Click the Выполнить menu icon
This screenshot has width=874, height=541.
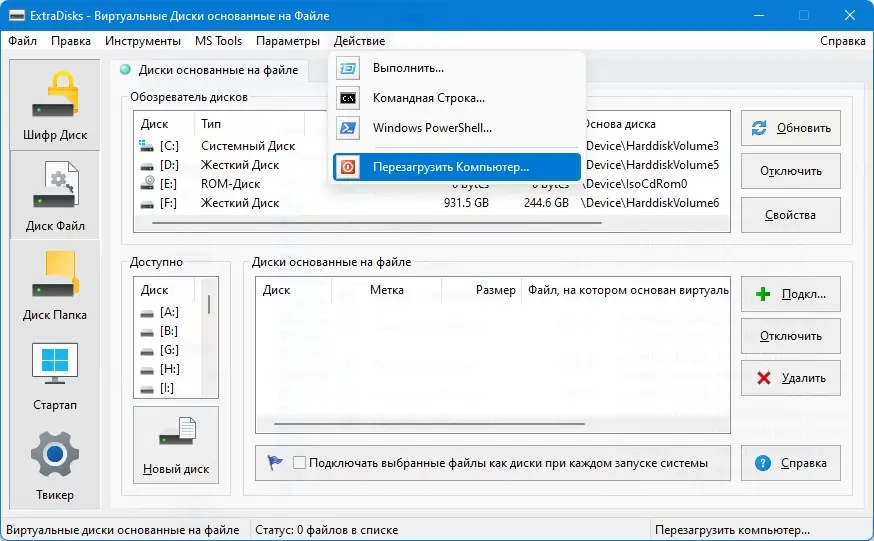tap(348, 68)
